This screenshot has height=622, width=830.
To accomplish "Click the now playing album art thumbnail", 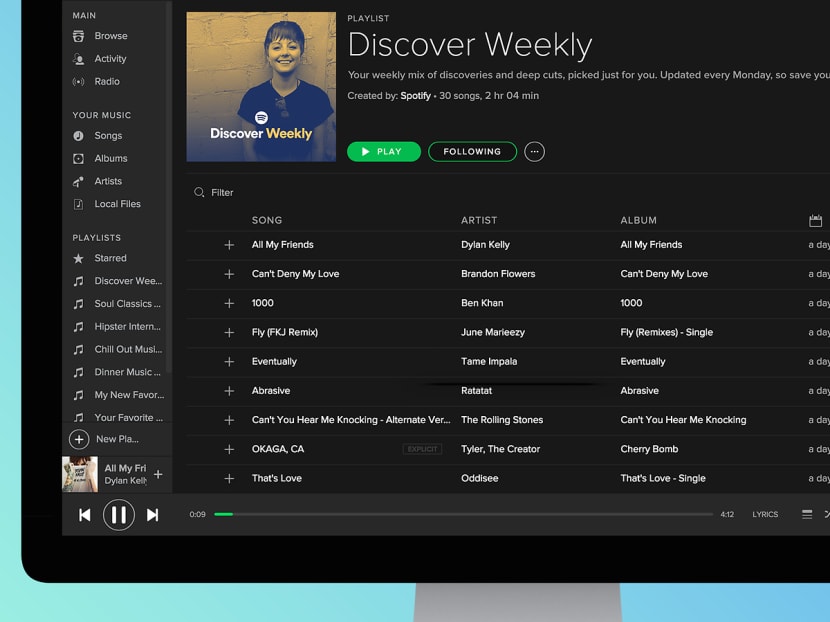I will [x=80, y=474].
